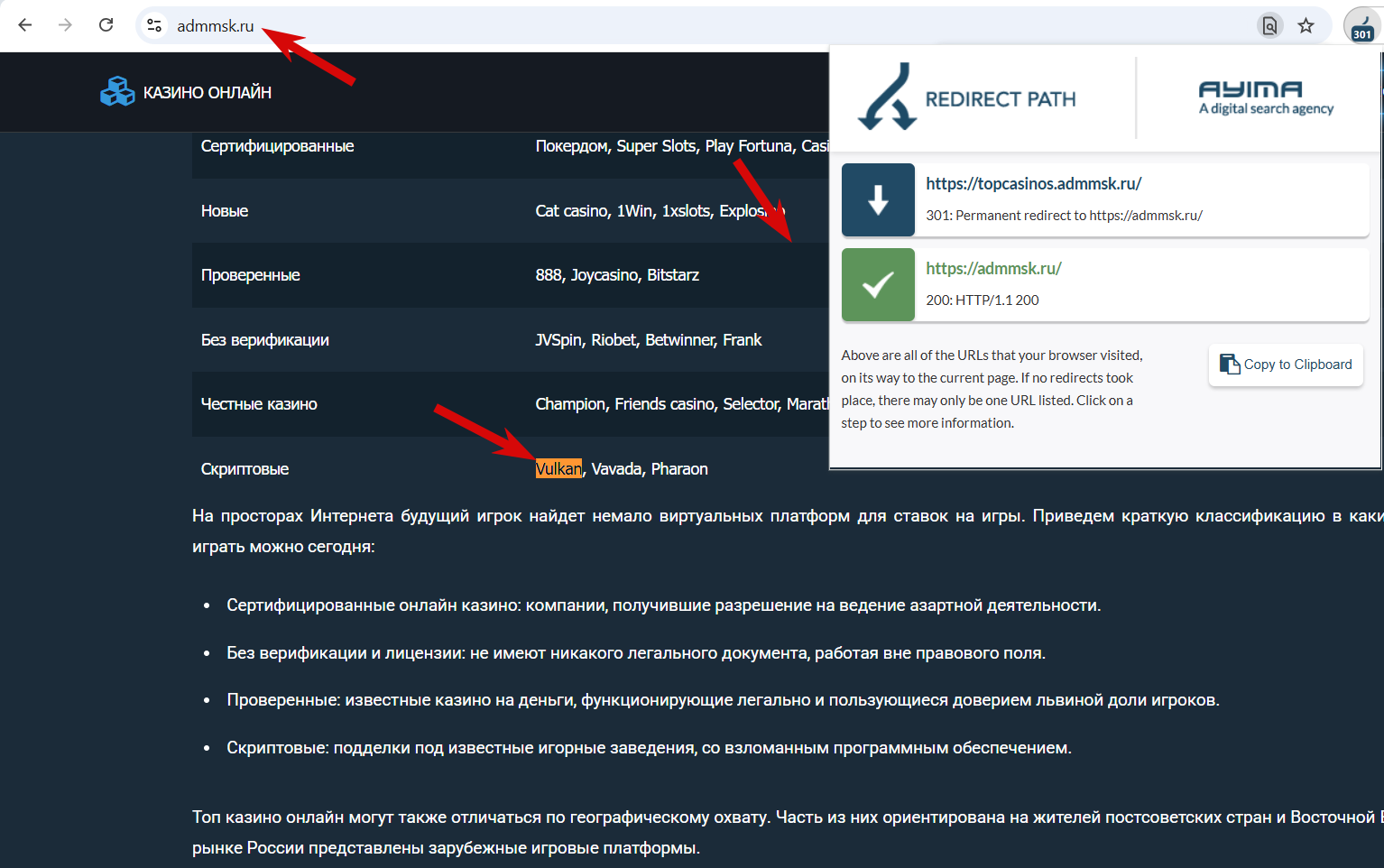Screen dimensions: 1384x868
Task: Click paragraph starting 'На просторах Интернета'
Action: pyautogui.click(x=787, y=531)
